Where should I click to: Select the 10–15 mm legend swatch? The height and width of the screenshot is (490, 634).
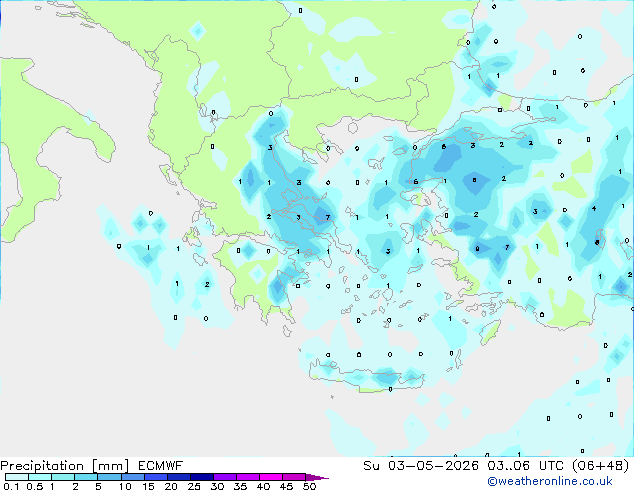click(132, 477)
